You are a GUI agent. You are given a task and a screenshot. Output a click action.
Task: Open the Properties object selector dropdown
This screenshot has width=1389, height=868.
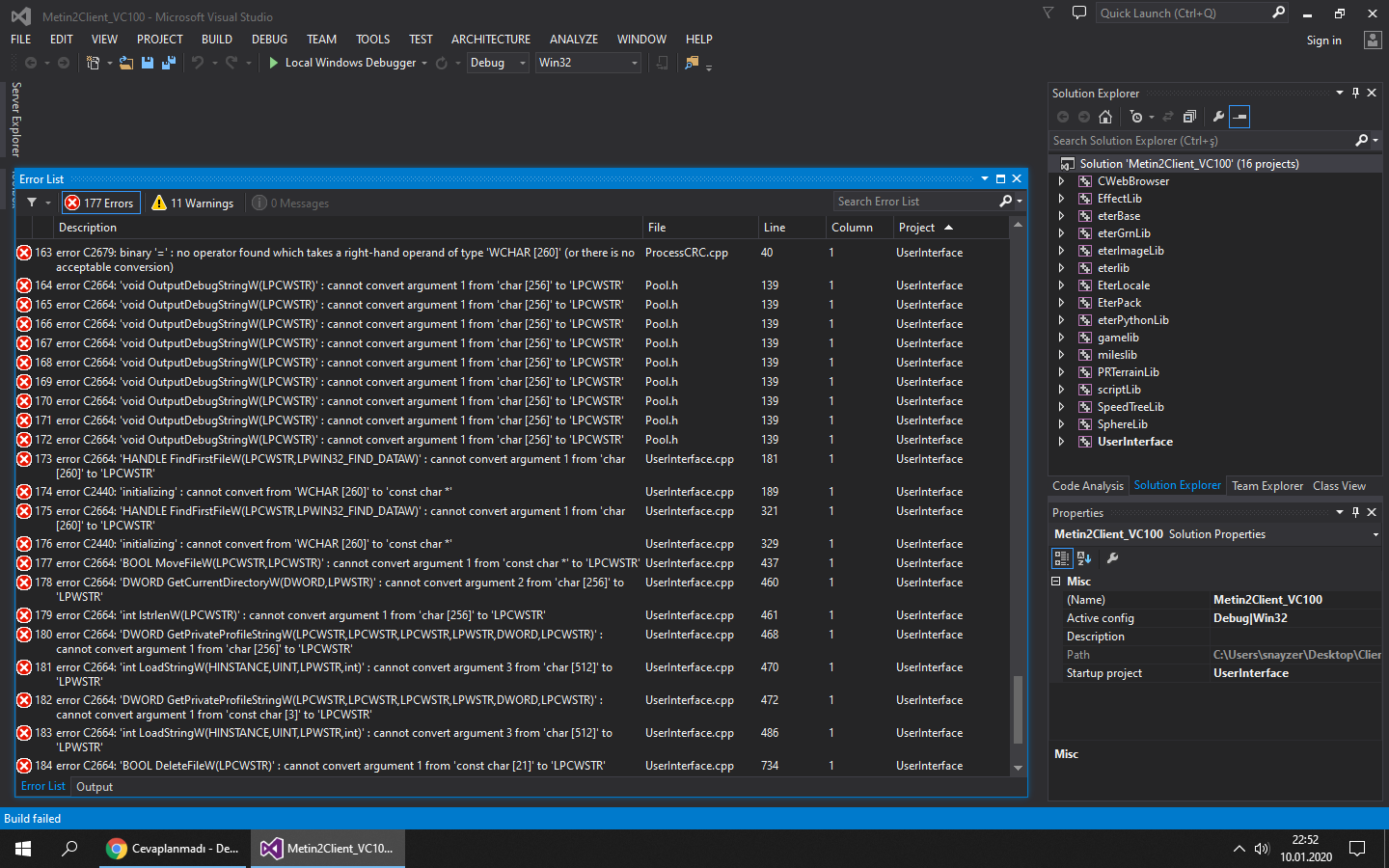(x=1375, y=534)
